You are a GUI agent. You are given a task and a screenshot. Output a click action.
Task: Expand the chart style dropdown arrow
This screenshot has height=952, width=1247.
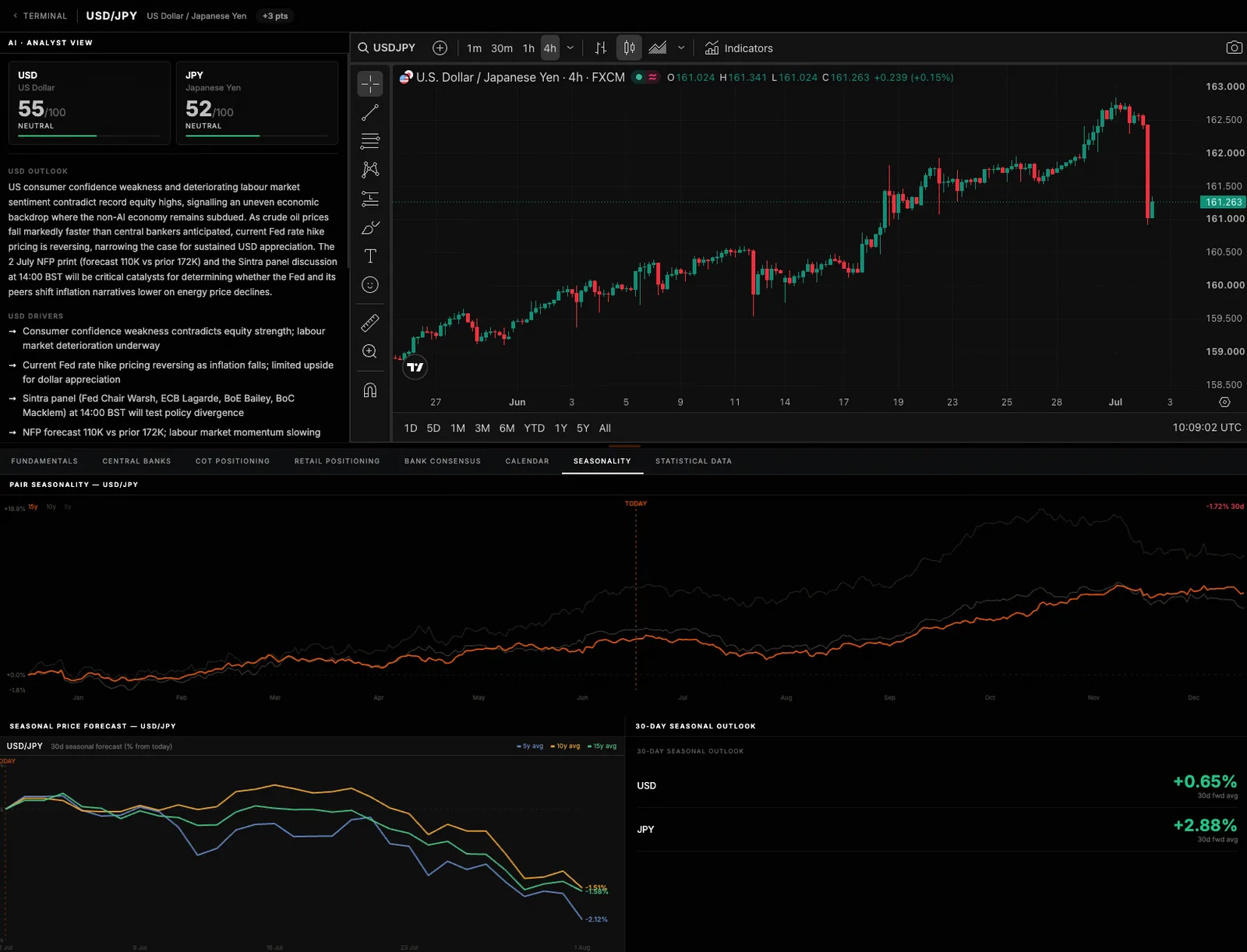click(x=681, y=48)
